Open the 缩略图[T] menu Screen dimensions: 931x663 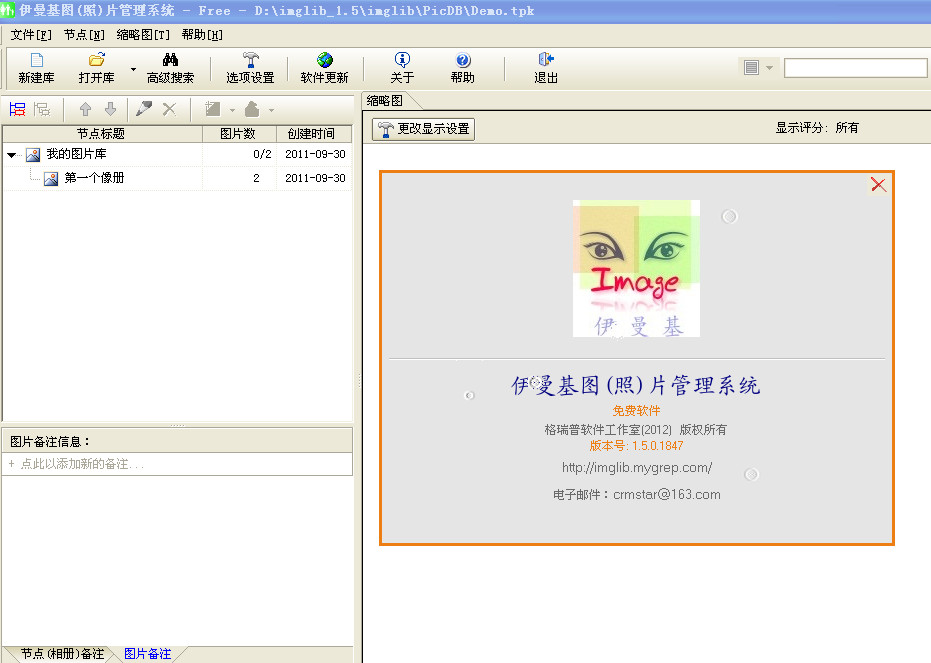point(142,35)
